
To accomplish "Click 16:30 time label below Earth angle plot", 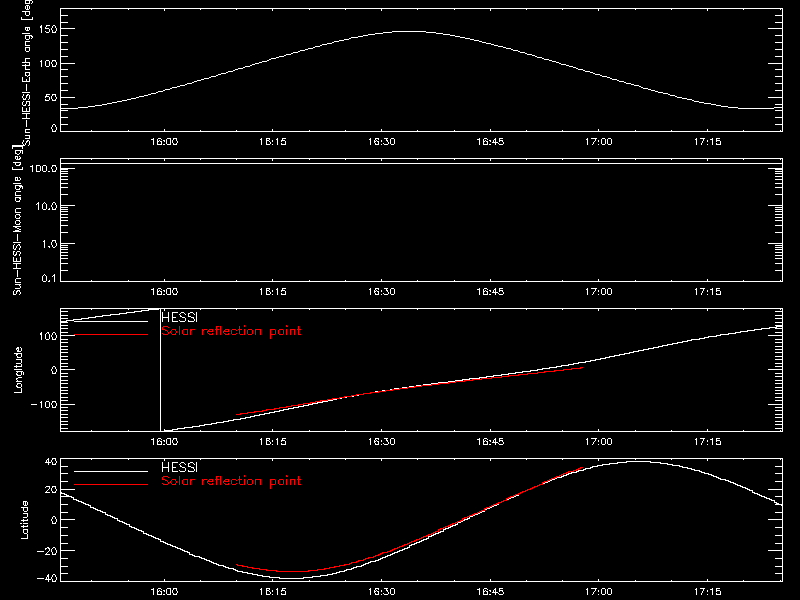I will tap(382, 142).
